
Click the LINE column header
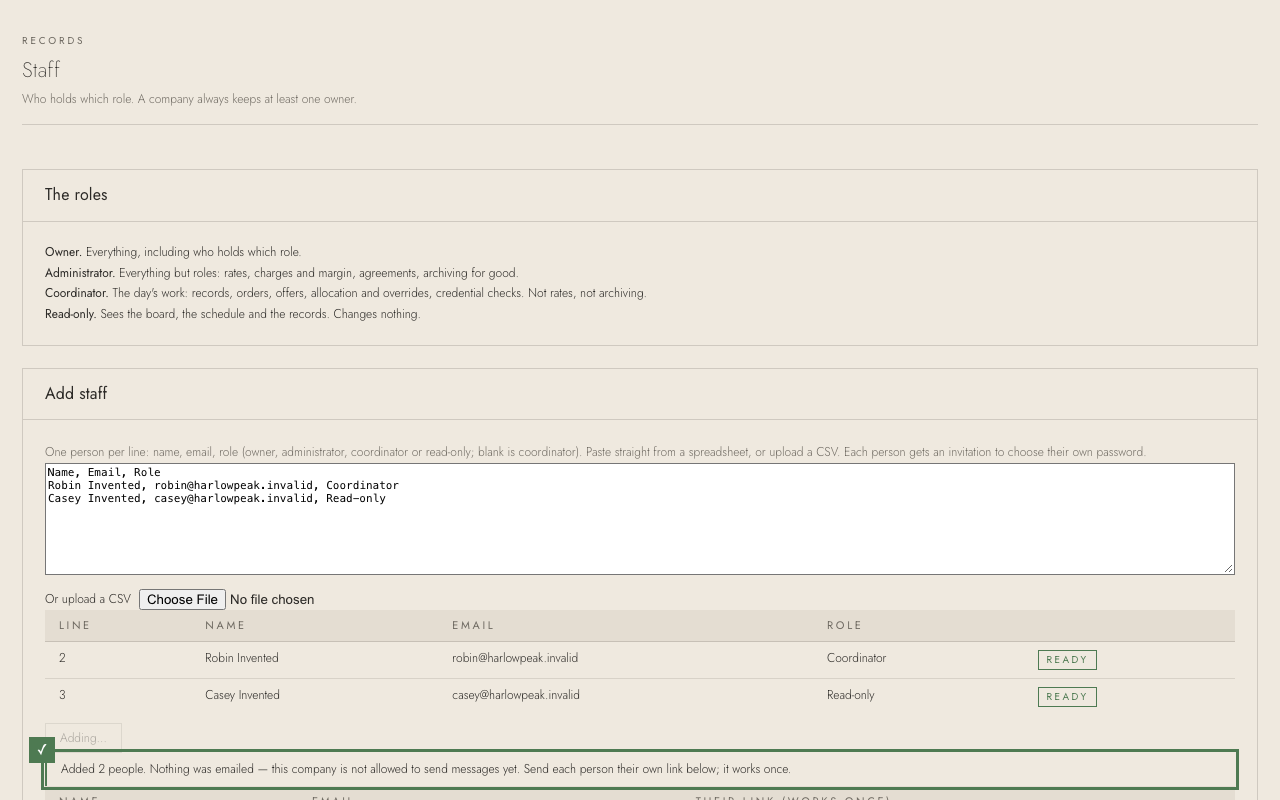point(75,625)
